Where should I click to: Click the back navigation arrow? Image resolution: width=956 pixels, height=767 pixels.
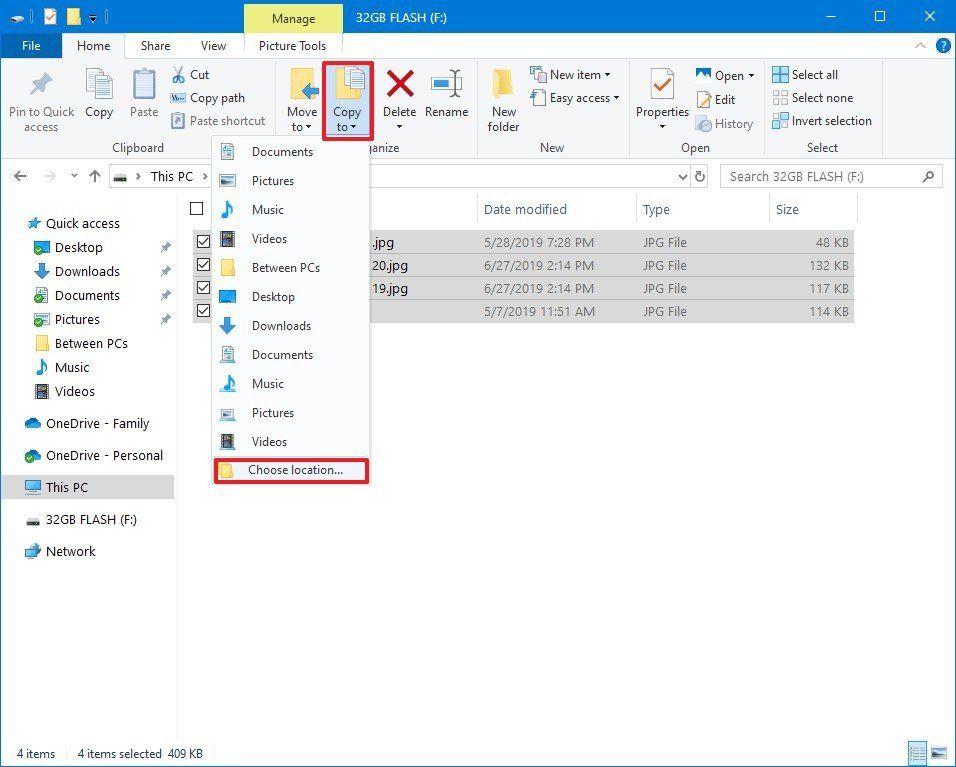click(x=20, y=175)
